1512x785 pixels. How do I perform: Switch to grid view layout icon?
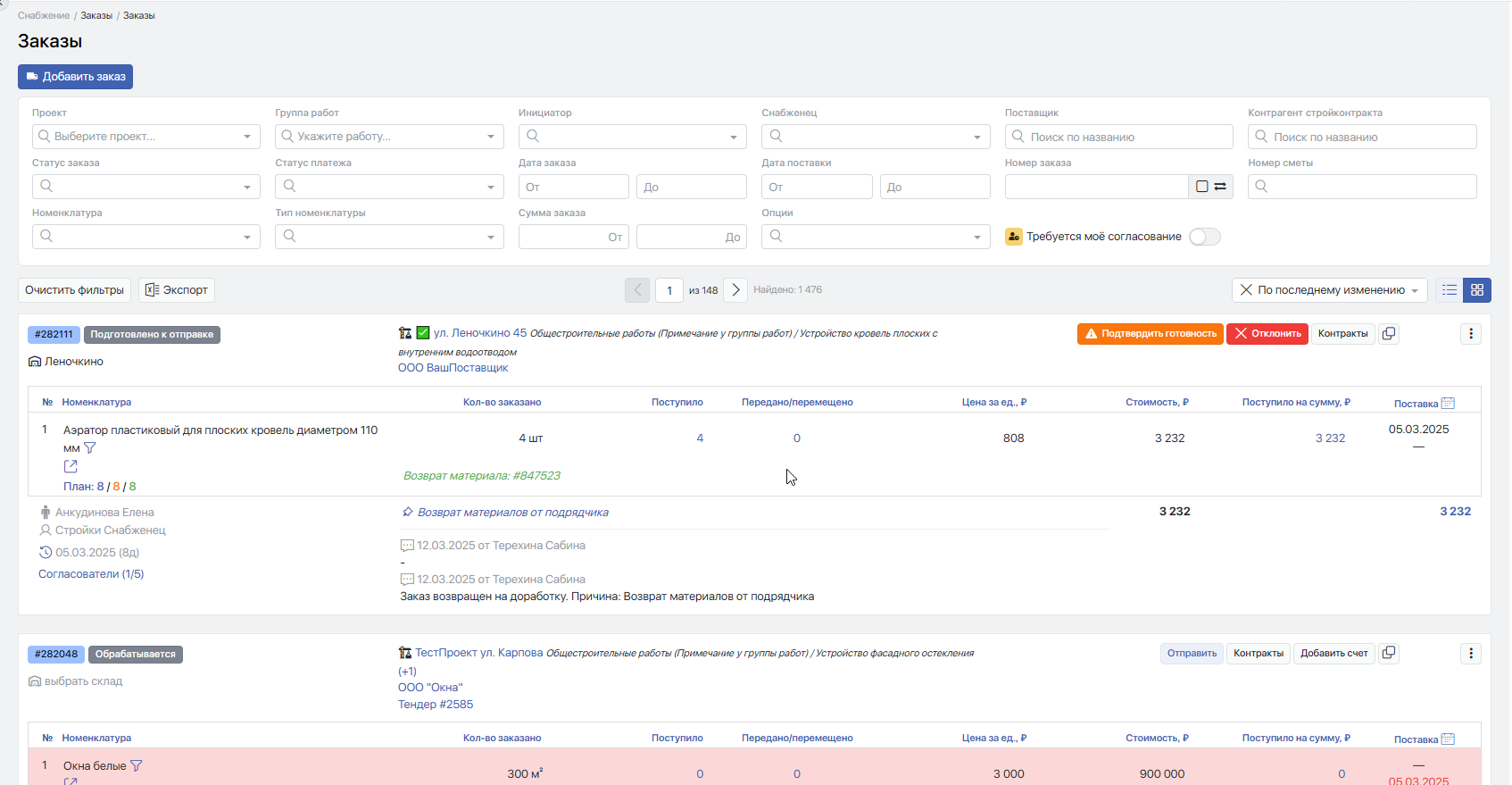click(x=1477, y=290)
